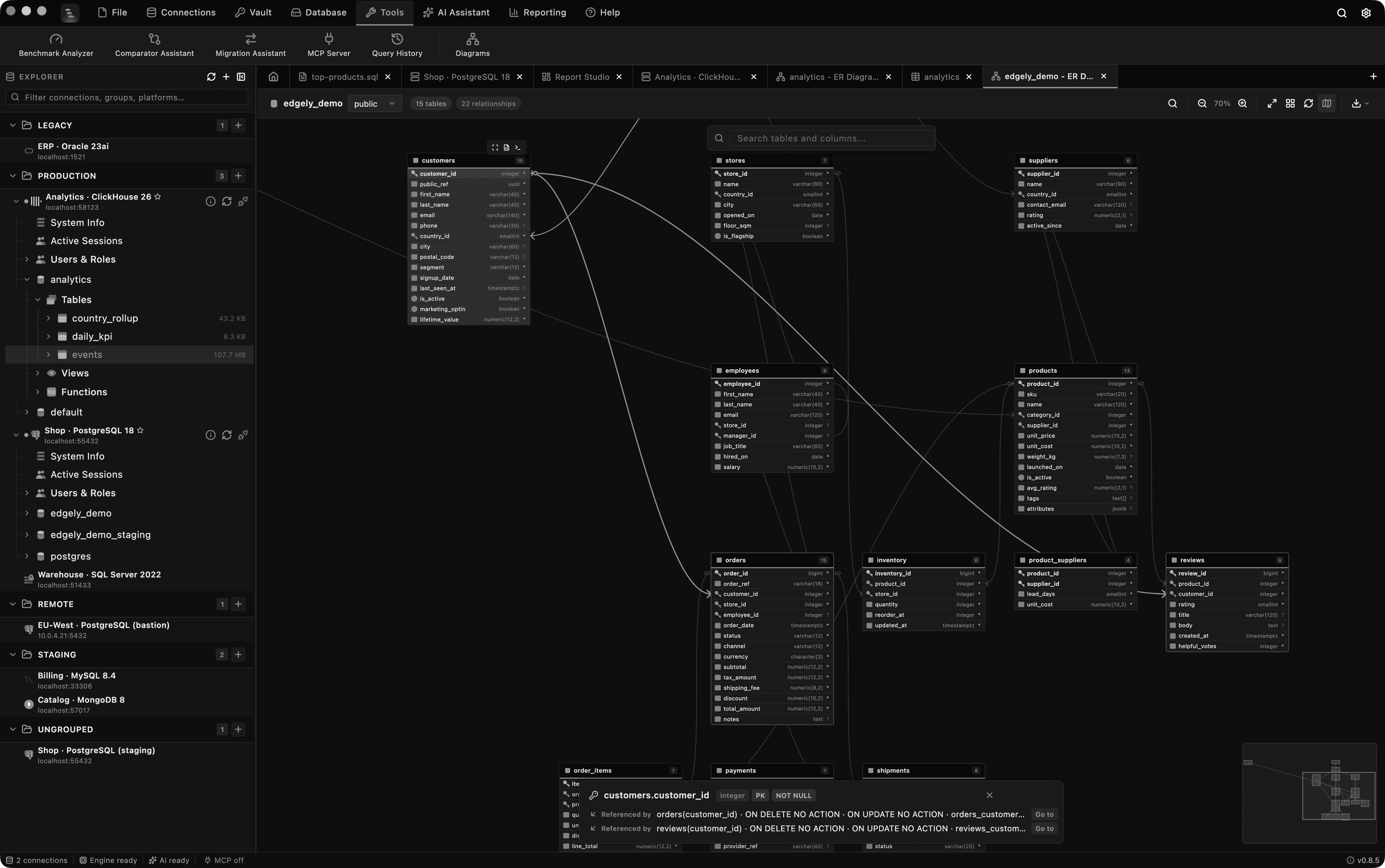This screenshot has height=868, width=1385.
Task: Switch to the top-products.sql tab
Action: 345,77
